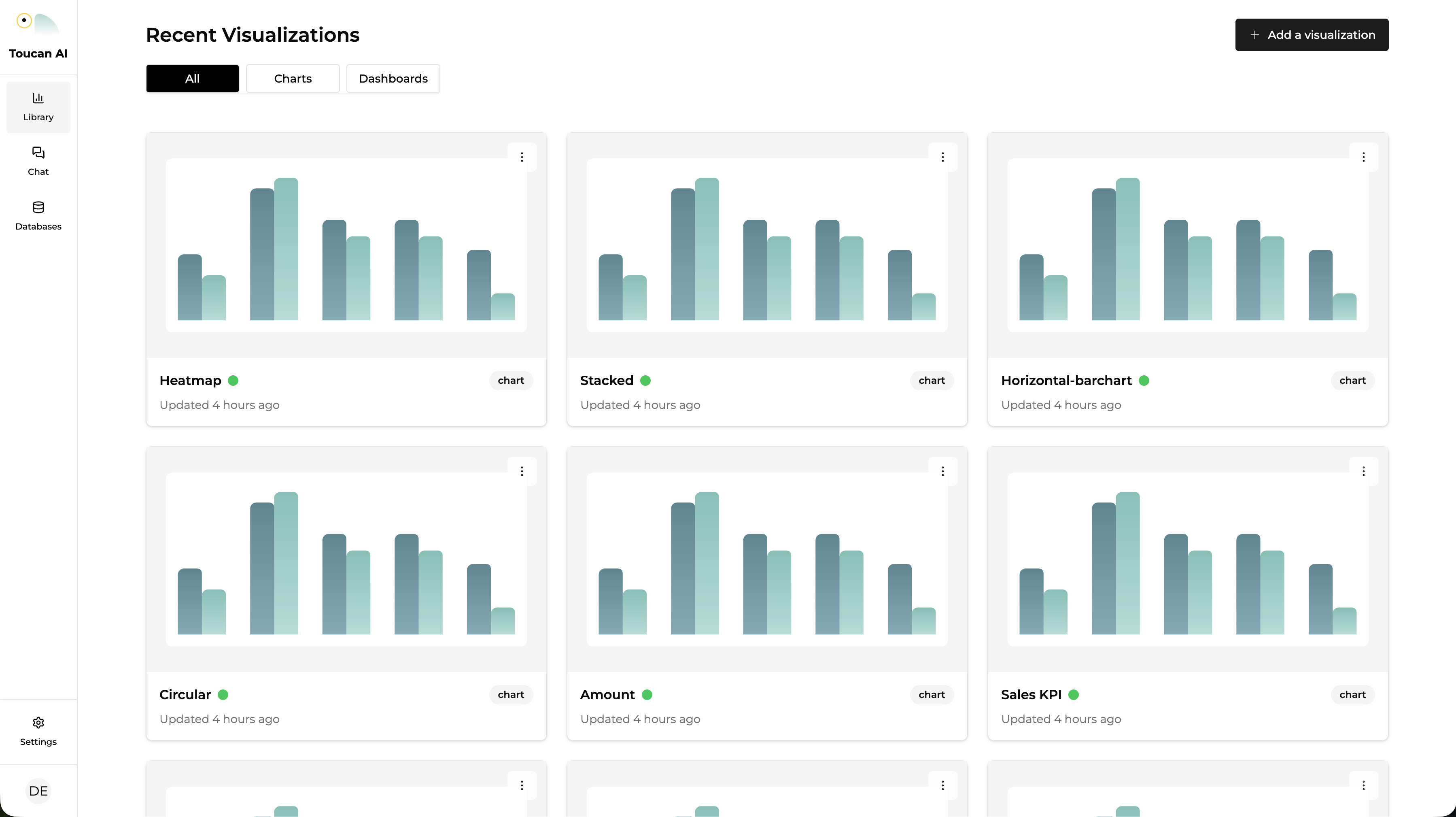Open the Heatmap chart thumbnail
Viewport: 1456px width, 817px height.
tap(346, 245)
